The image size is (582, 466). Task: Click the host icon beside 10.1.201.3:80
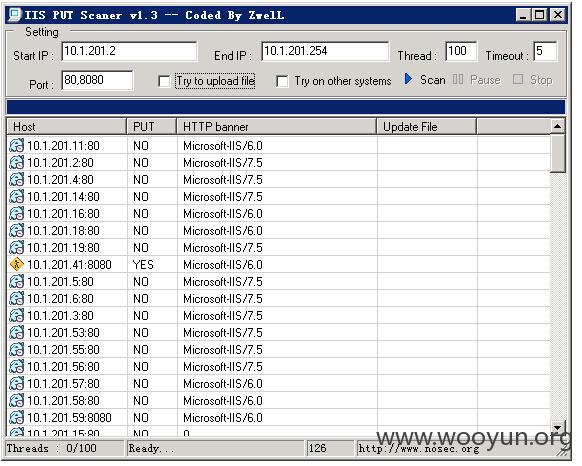click(16, 316)
